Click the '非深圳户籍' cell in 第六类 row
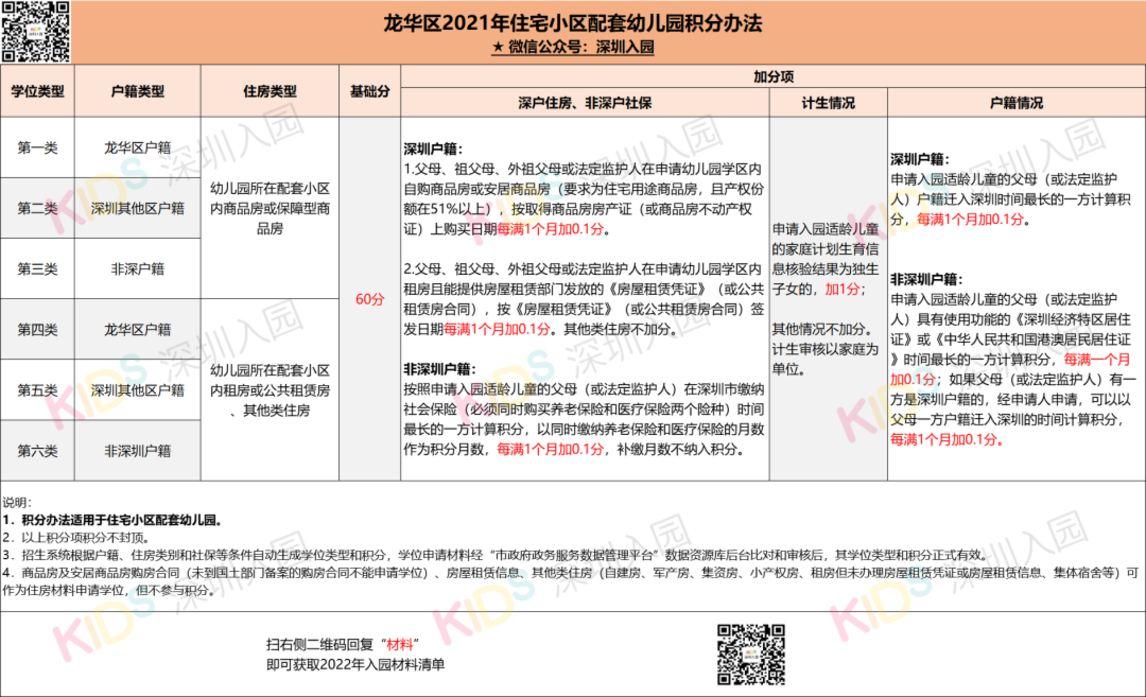Viewport: 1146px width, 697px height. coord(137,451)
